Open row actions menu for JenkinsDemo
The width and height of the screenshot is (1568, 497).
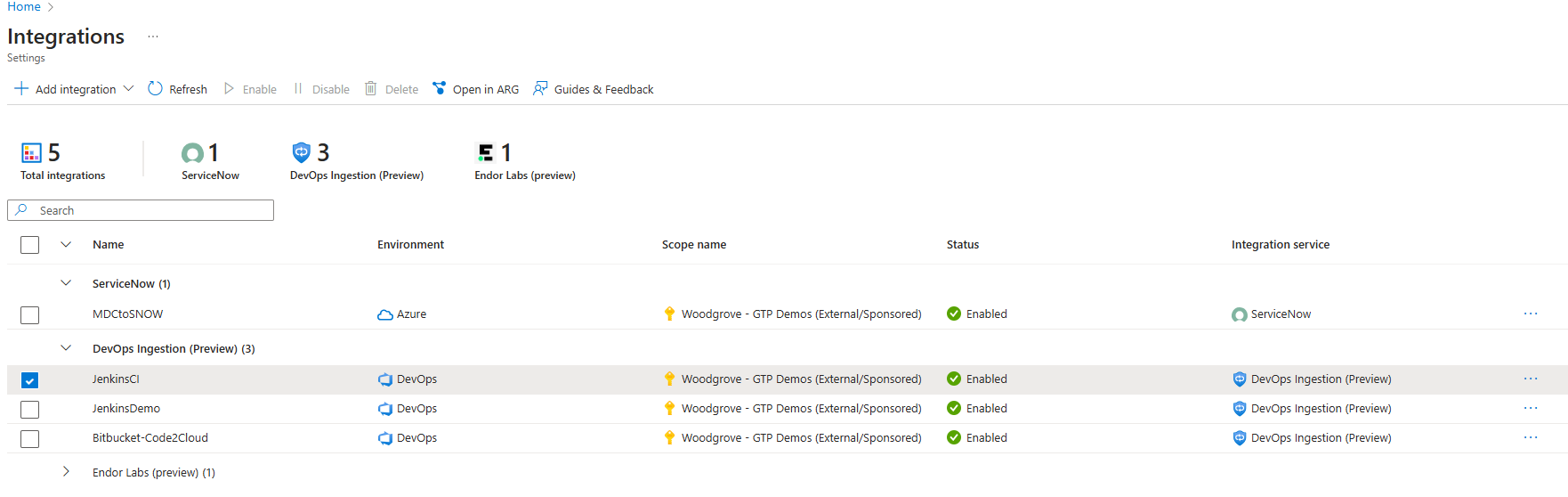[1531, 408]
